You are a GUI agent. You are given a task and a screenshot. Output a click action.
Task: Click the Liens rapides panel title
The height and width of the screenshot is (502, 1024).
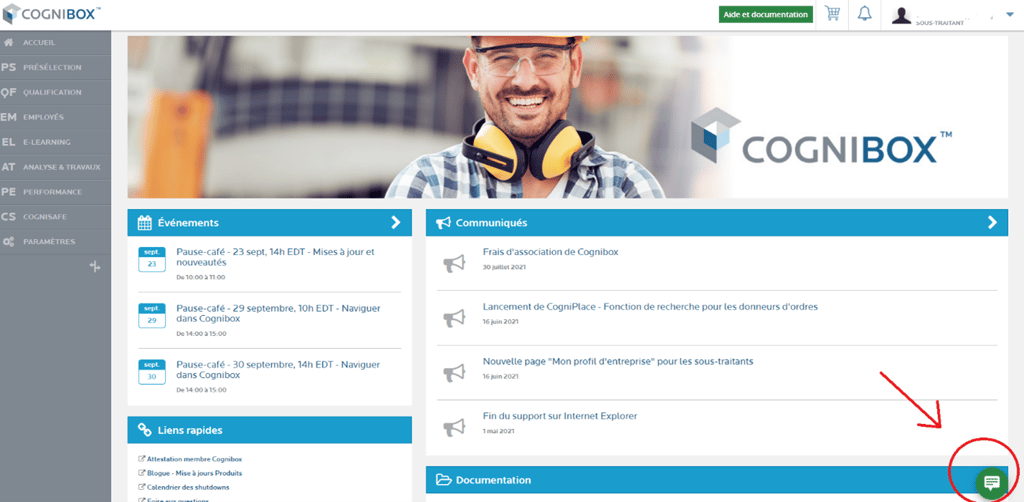(x=189, y=430)
